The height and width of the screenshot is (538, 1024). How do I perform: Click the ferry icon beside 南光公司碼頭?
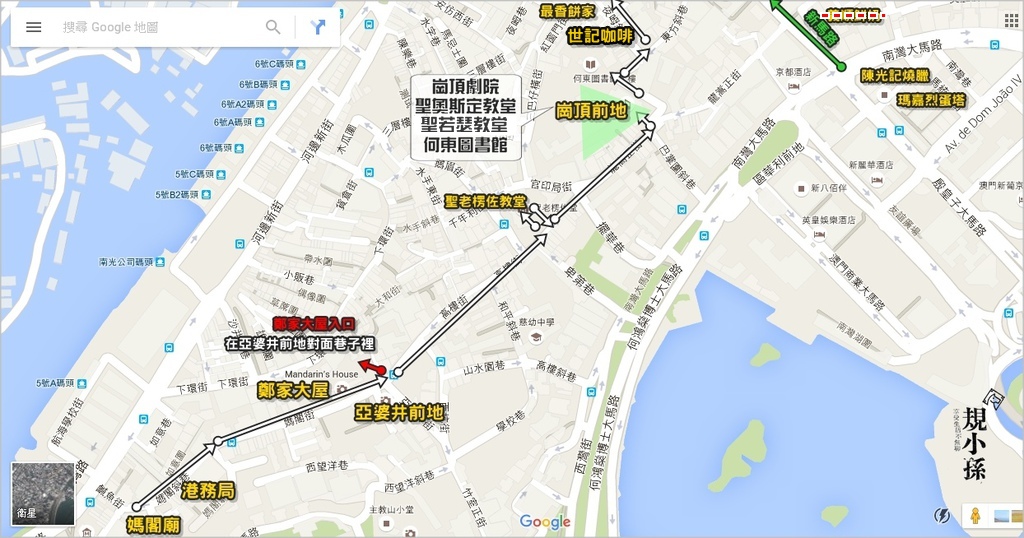point(160,262)
